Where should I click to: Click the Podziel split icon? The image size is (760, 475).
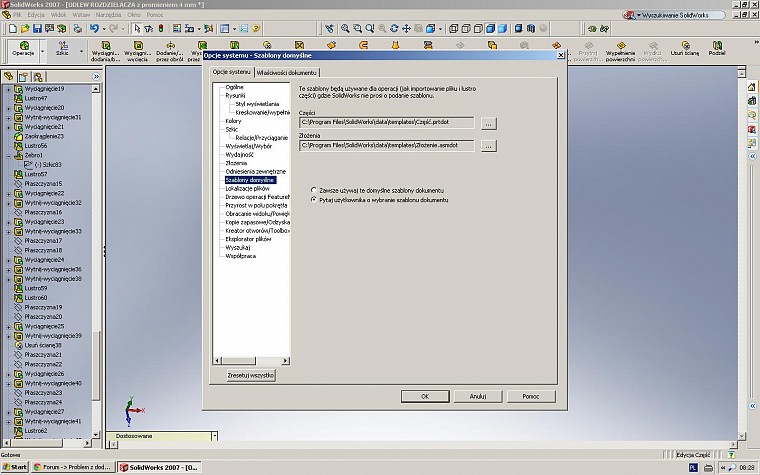pyautogui.click(x=717, y=49)
